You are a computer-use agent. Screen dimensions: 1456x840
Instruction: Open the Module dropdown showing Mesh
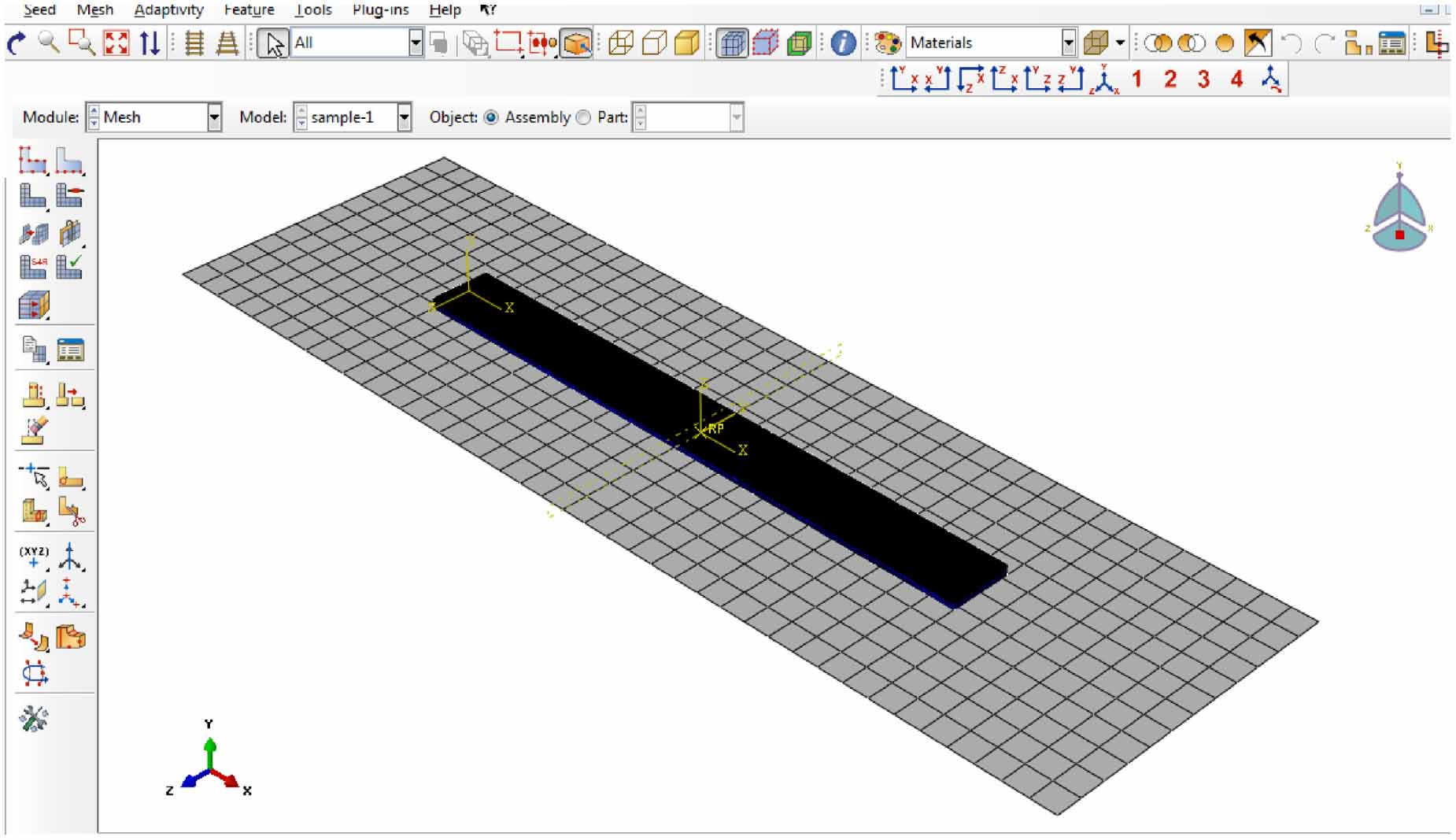point(216,117)
